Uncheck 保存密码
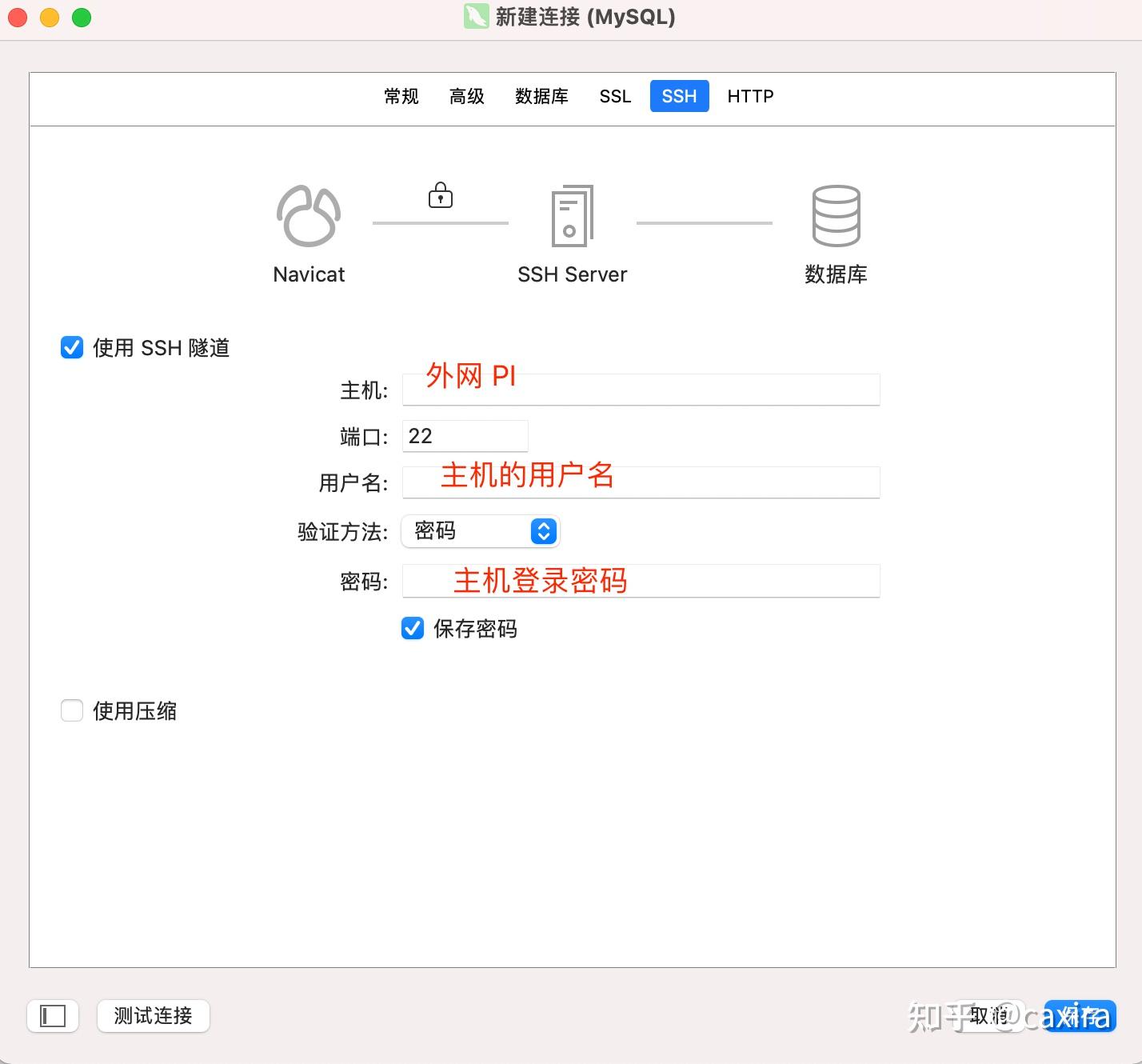 [x=412, y=629]
